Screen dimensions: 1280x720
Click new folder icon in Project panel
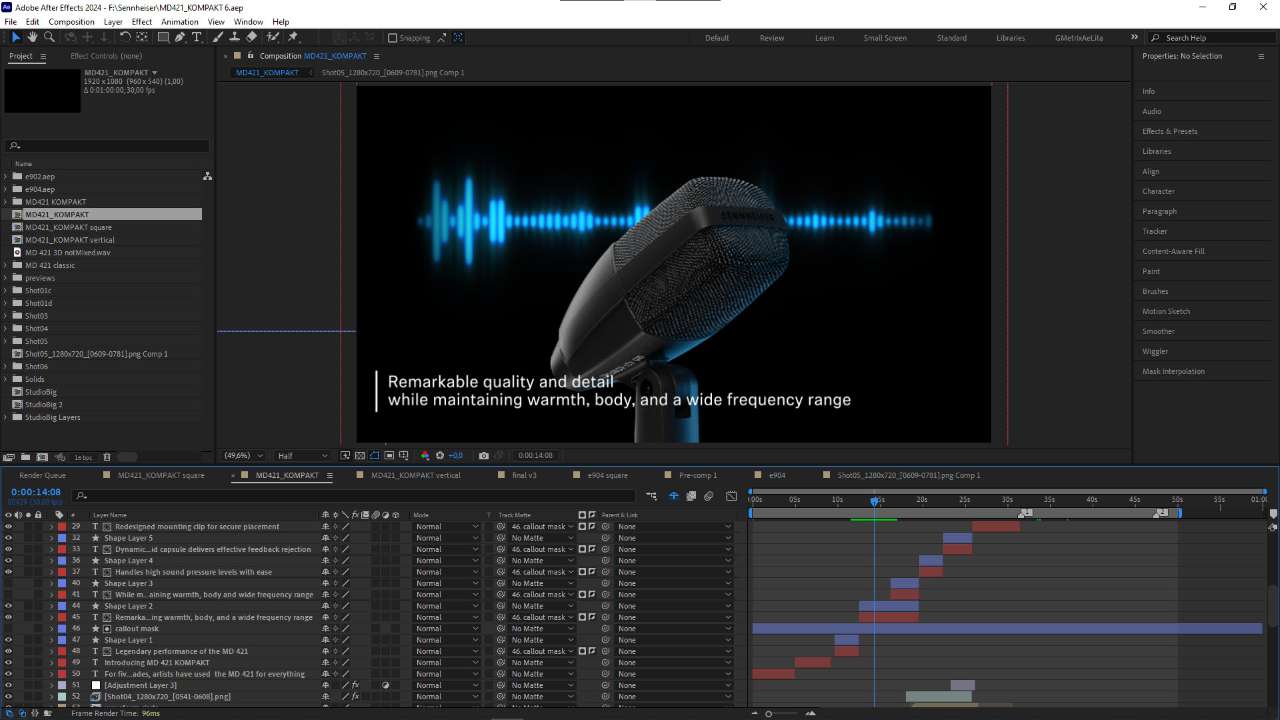pyautogui.click(x=25, y=457)
